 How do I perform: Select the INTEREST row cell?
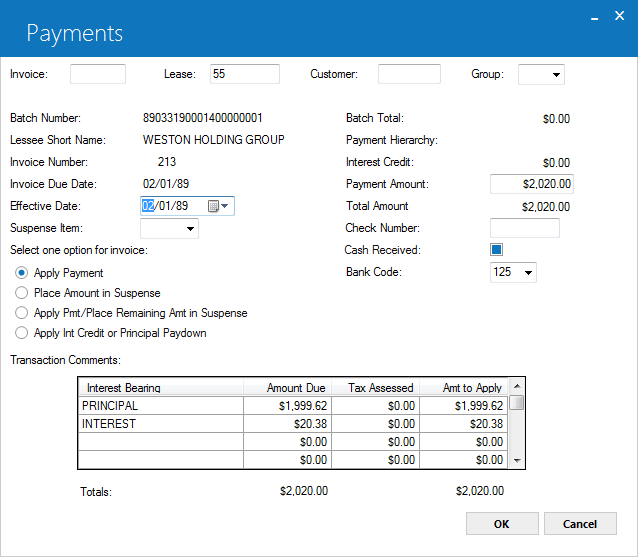click(161, 424)
